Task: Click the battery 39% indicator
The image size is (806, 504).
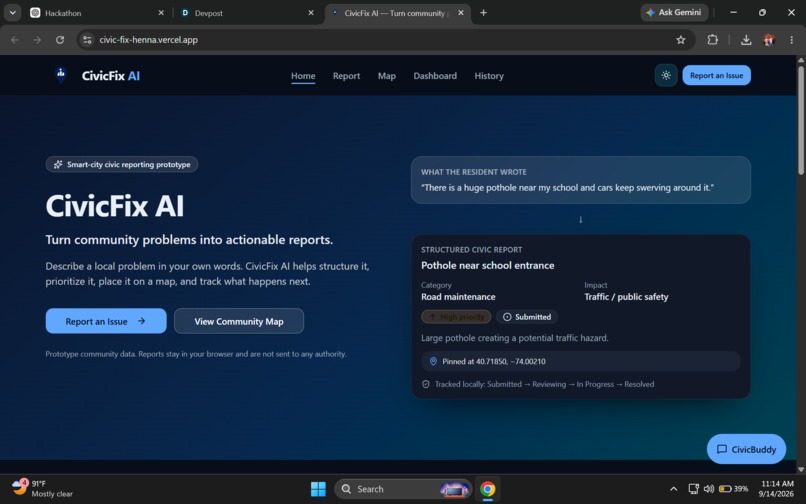Action: pos(734,489)
